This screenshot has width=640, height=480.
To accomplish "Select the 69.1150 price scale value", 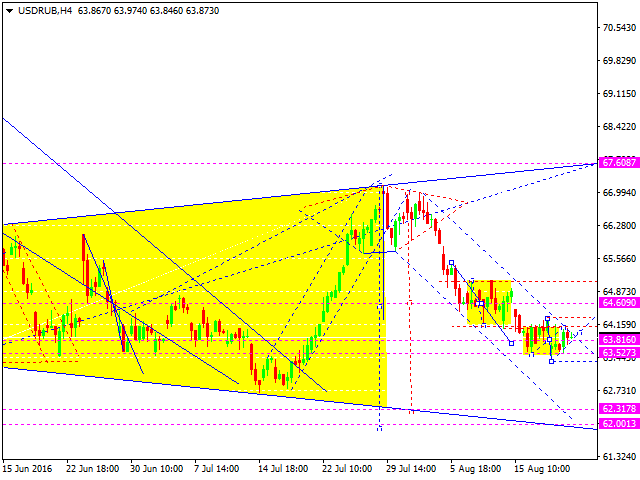I will click(x=620, y=94).
